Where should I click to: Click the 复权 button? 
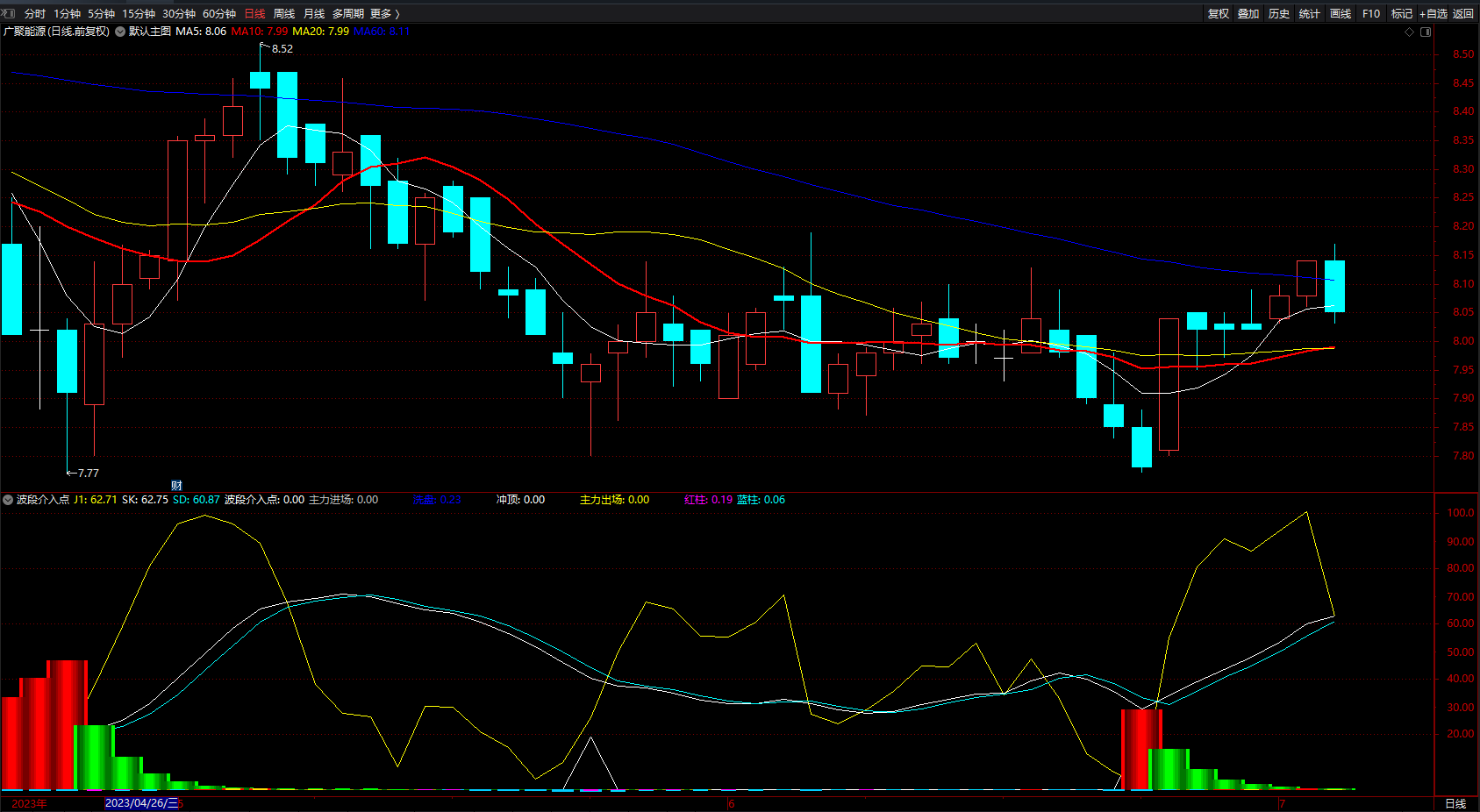(1219, 14)
